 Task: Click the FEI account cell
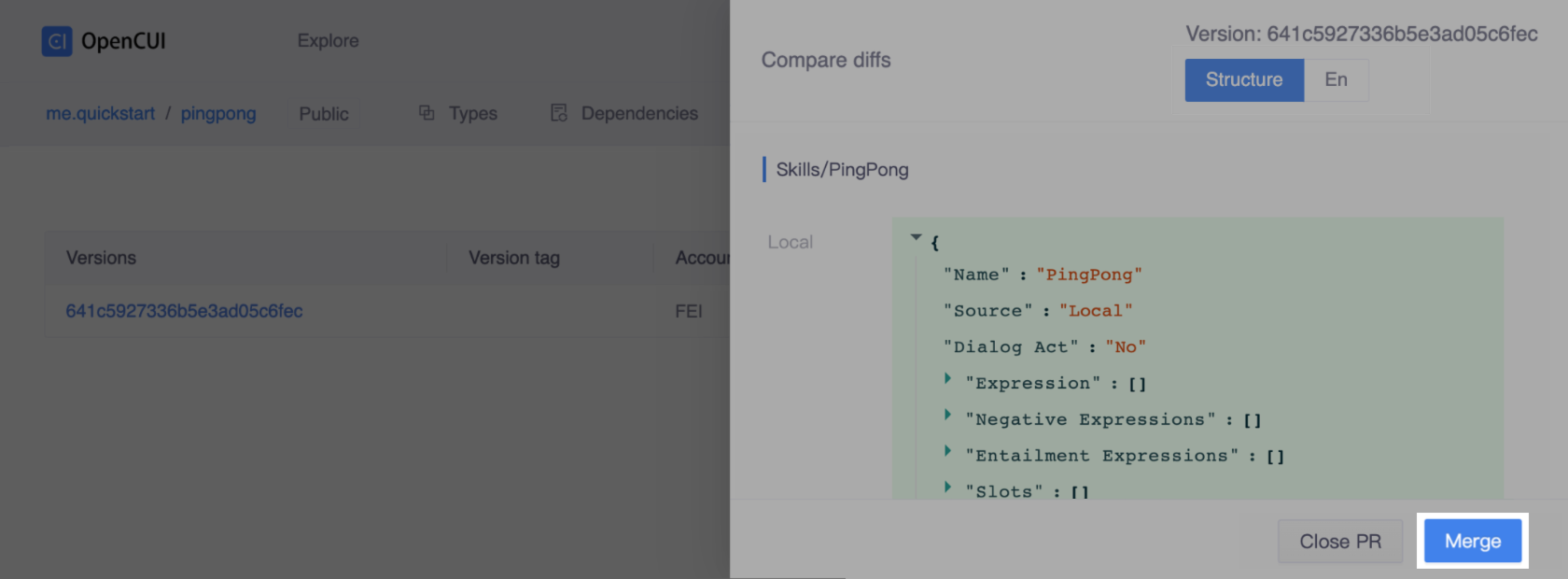689,311
